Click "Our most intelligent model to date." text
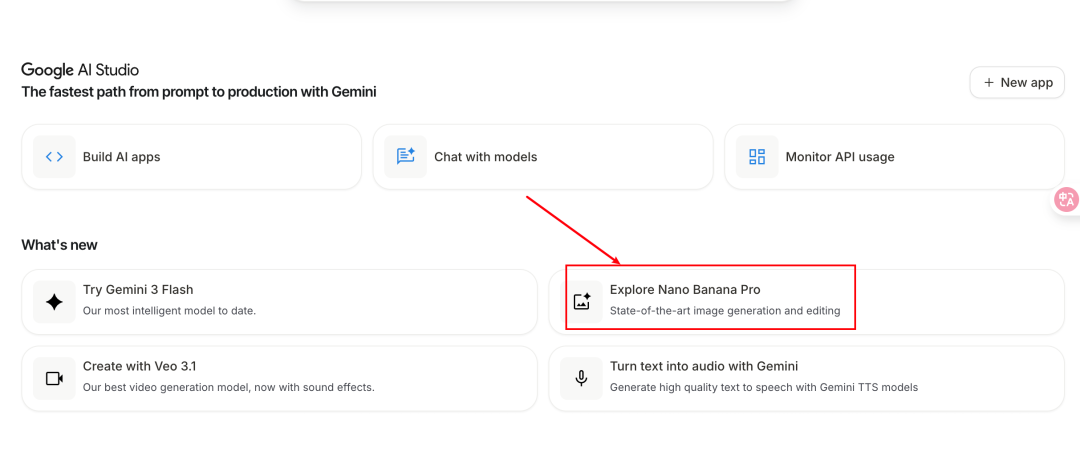Screen dimensions: 1080x456 coord(169,311)
